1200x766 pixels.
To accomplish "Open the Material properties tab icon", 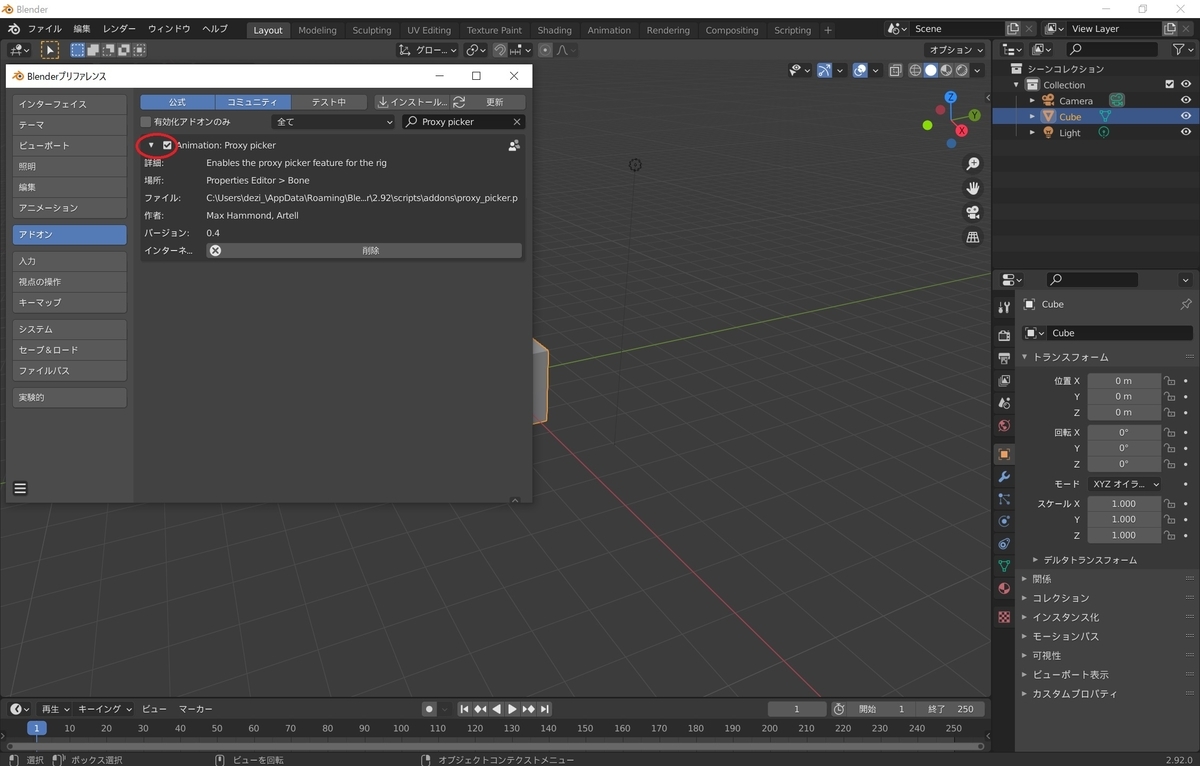I will 1004,588.
